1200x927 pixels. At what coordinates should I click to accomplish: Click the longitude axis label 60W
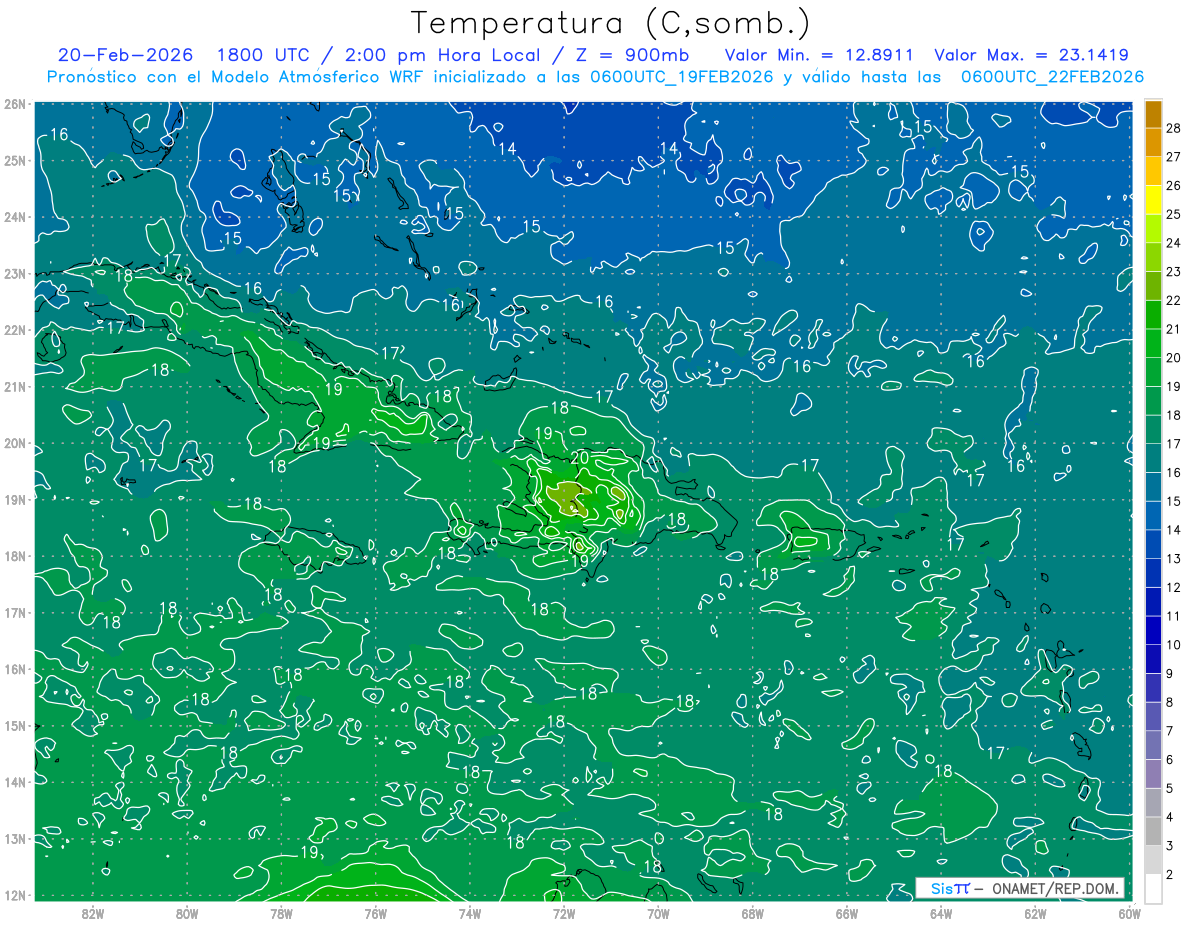[x=1129, y=913]
